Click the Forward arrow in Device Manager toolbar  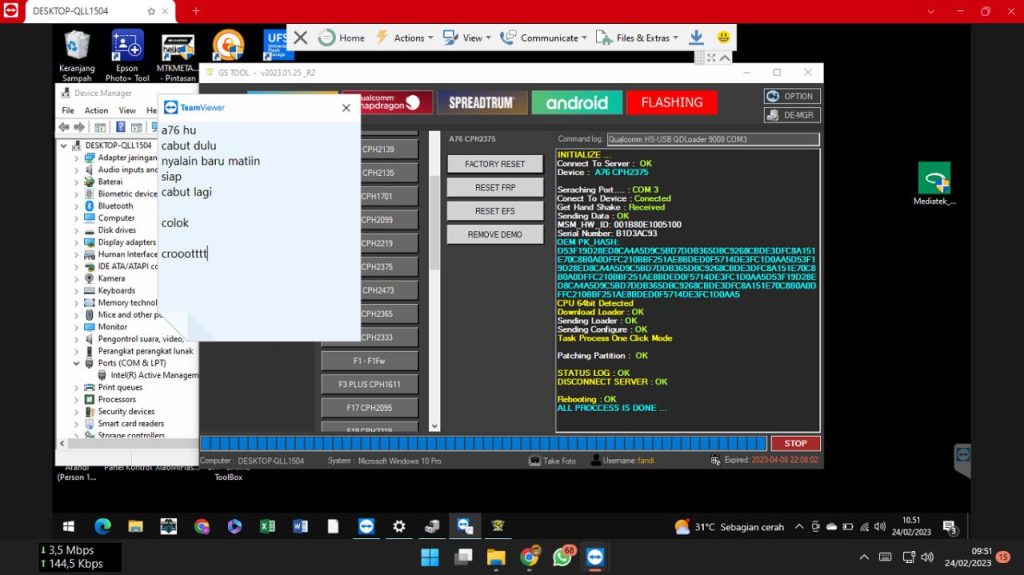(x=79, y=127)
